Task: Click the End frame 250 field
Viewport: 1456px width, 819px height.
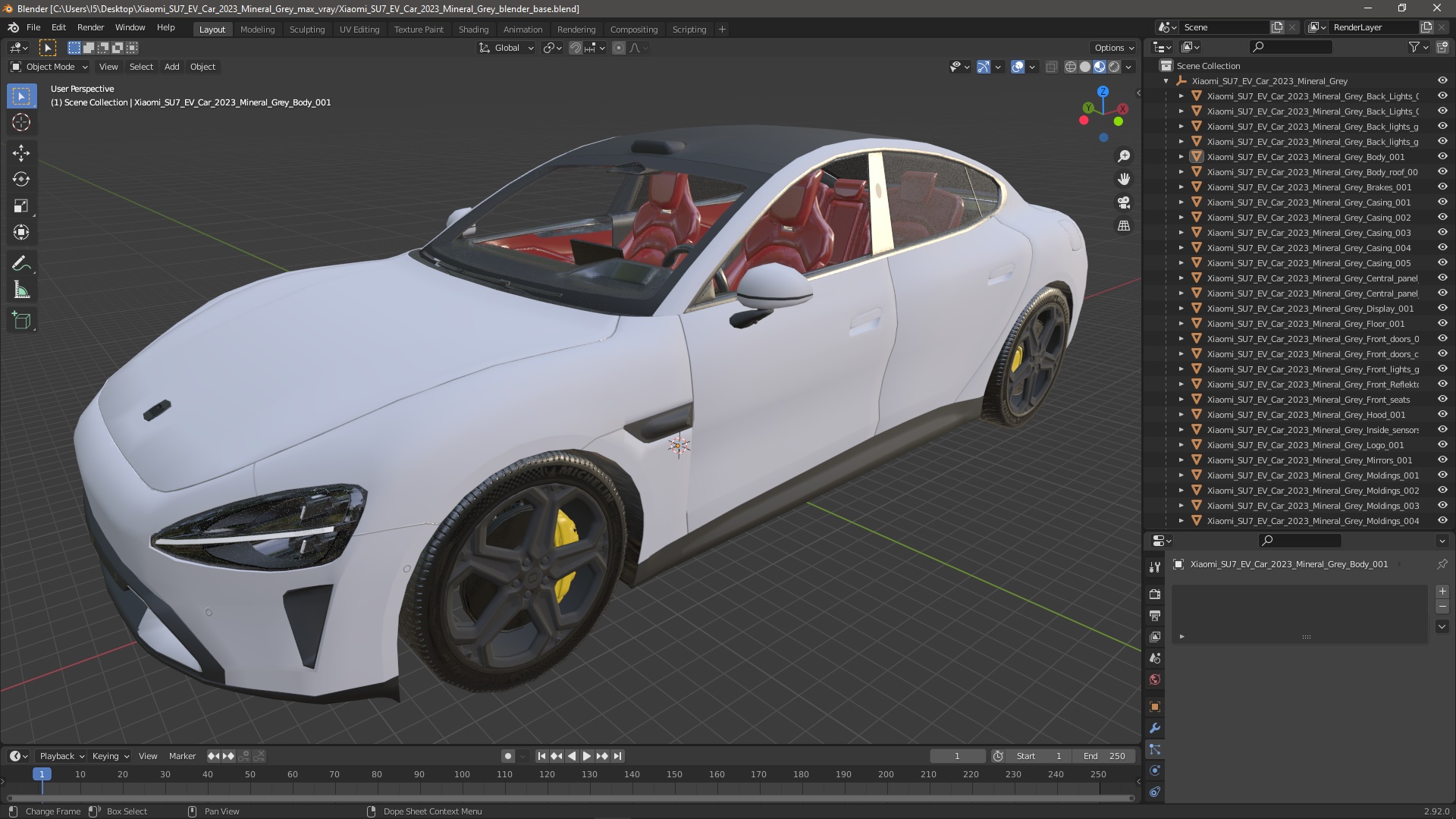Action: (x=1106, y=756)
